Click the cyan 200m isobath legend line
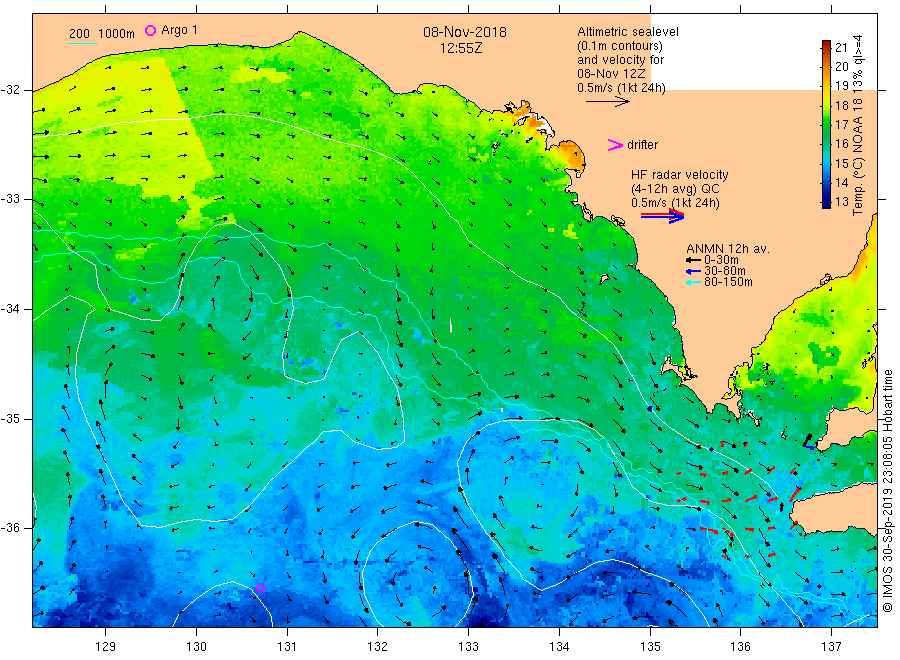900x660 pixels. pyautogui.click(x=83, y=43)
